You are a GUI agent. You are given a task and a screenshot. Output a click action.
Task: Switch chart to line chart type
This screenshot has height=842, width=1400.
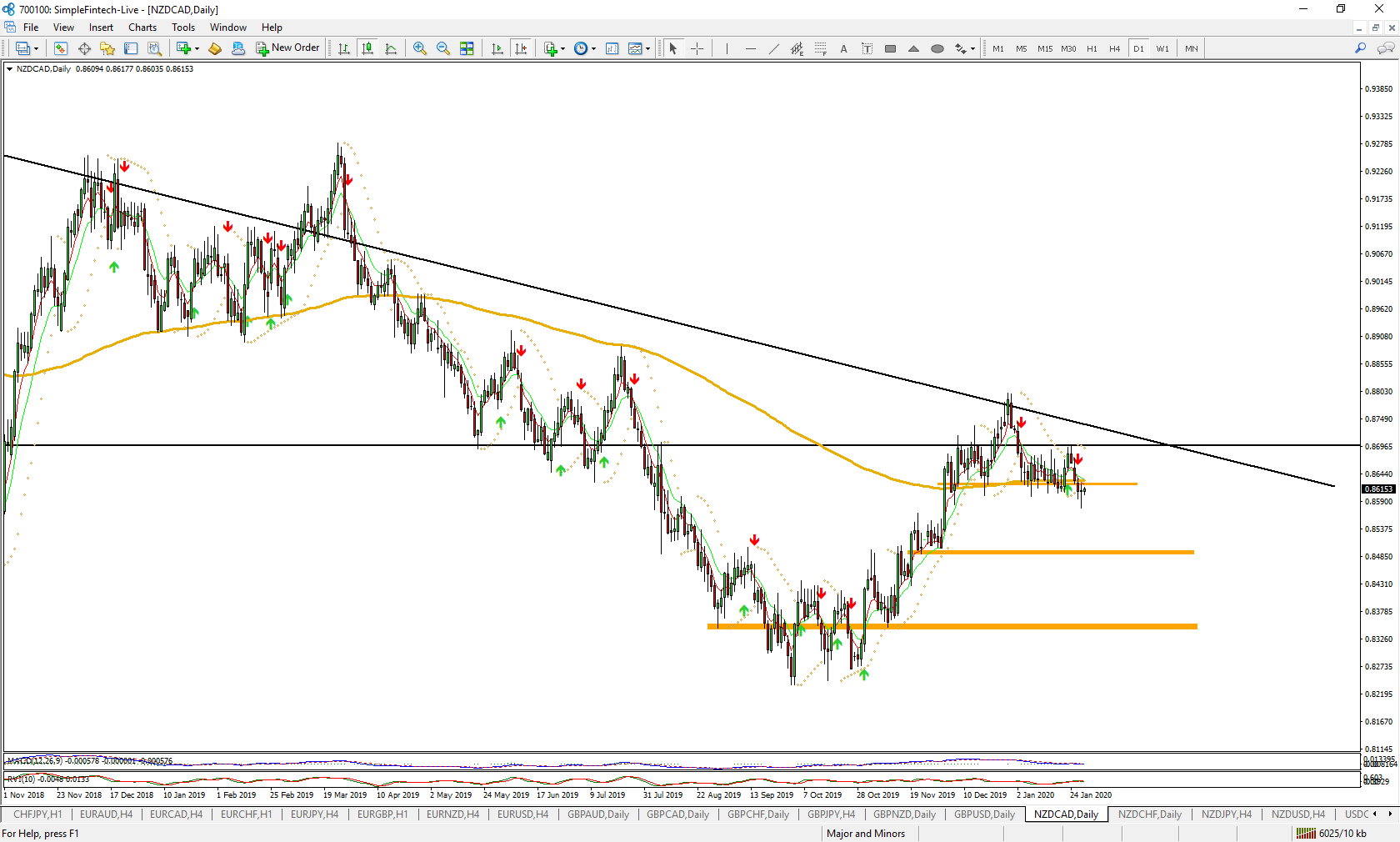pyautogui.click(x=391, y=48)
